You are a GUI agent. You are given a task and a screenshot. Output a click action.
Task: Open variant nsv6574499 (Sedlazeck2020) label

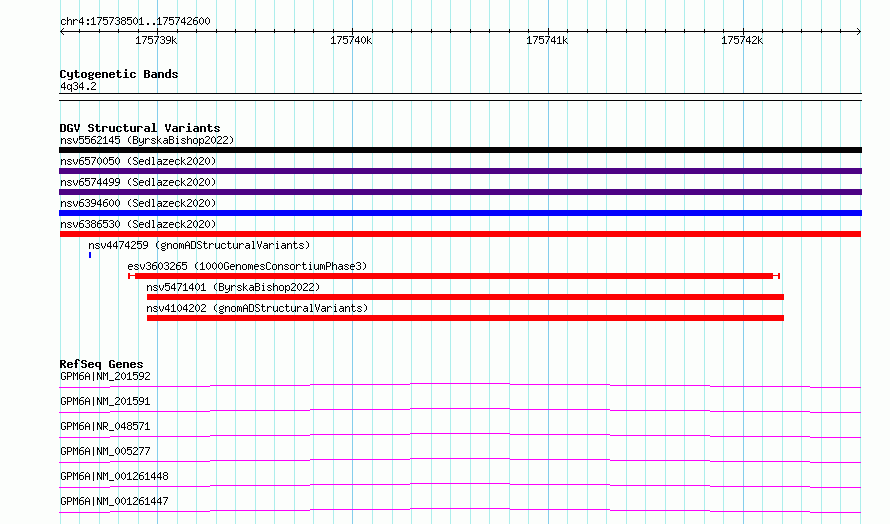[138, 182]
